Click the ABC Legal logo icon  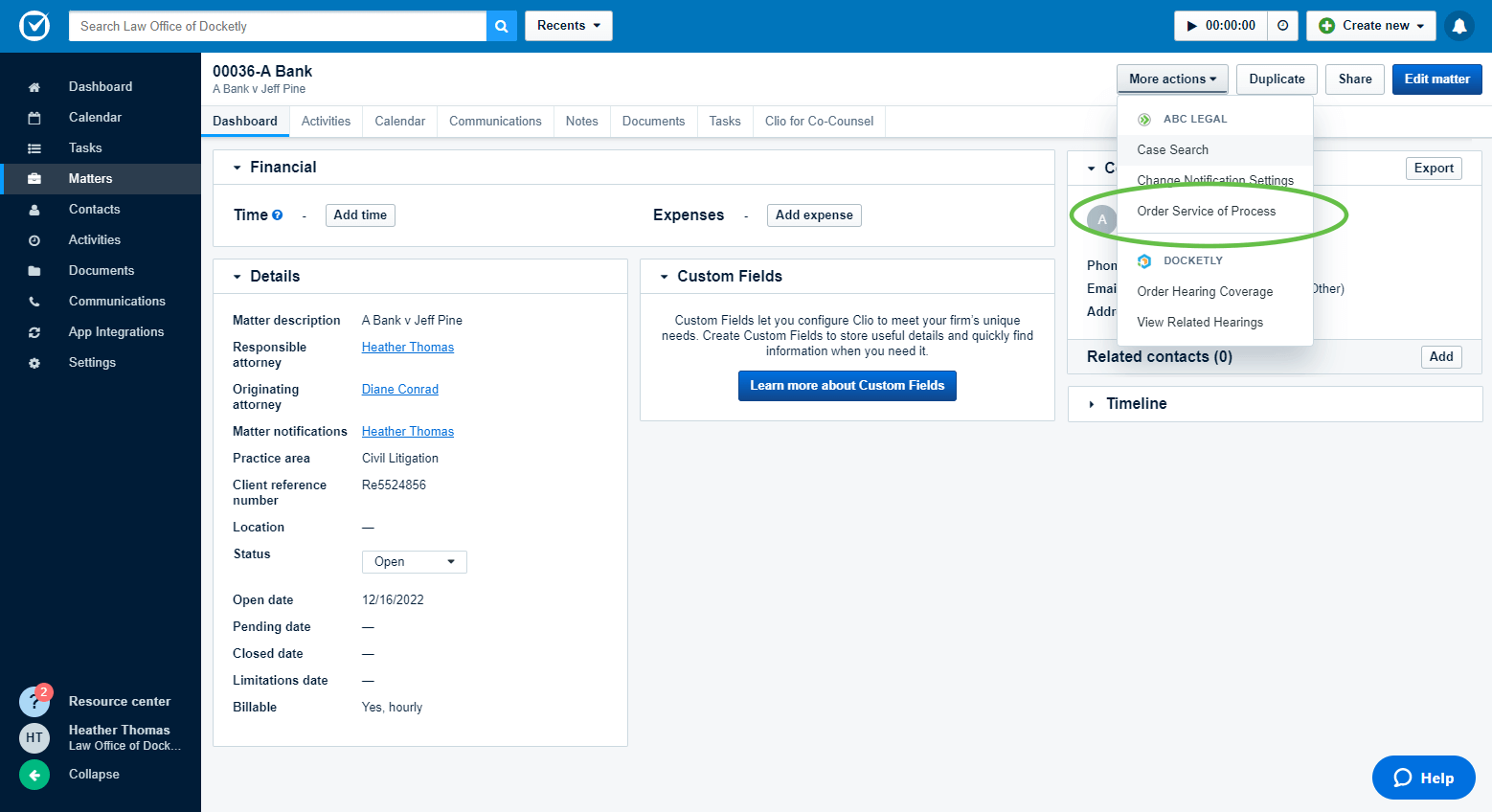click(1144, 120)
